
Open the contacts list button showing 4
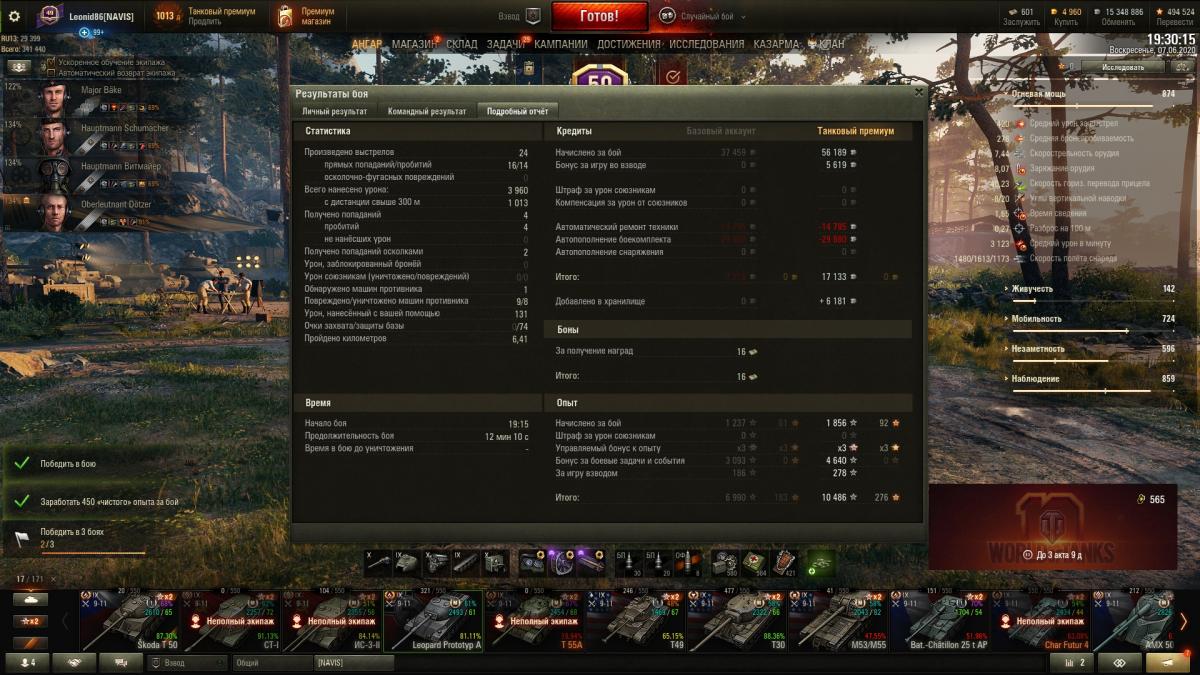tap(27, 662)
